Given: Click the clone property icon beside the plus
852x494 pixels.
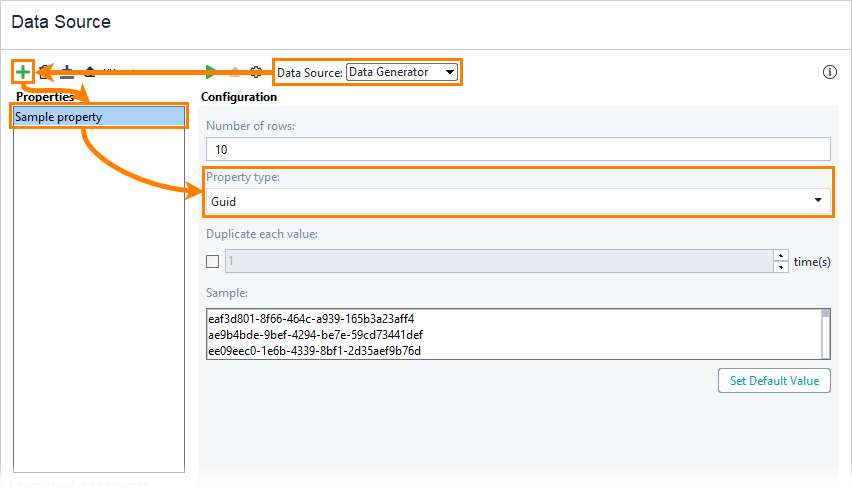Looking at the screenshot, I should pos(44,72).
